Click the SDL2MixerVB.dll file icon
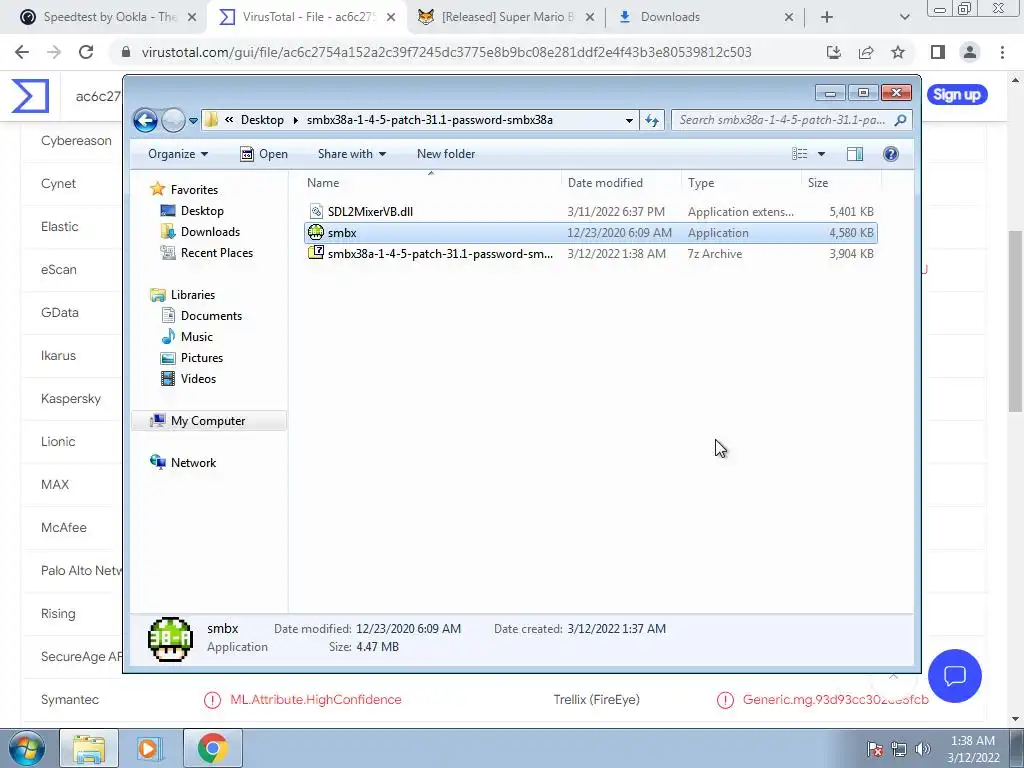Viewport: 1024px width, 768px height. pyautogui.click(x=316, y=212)
